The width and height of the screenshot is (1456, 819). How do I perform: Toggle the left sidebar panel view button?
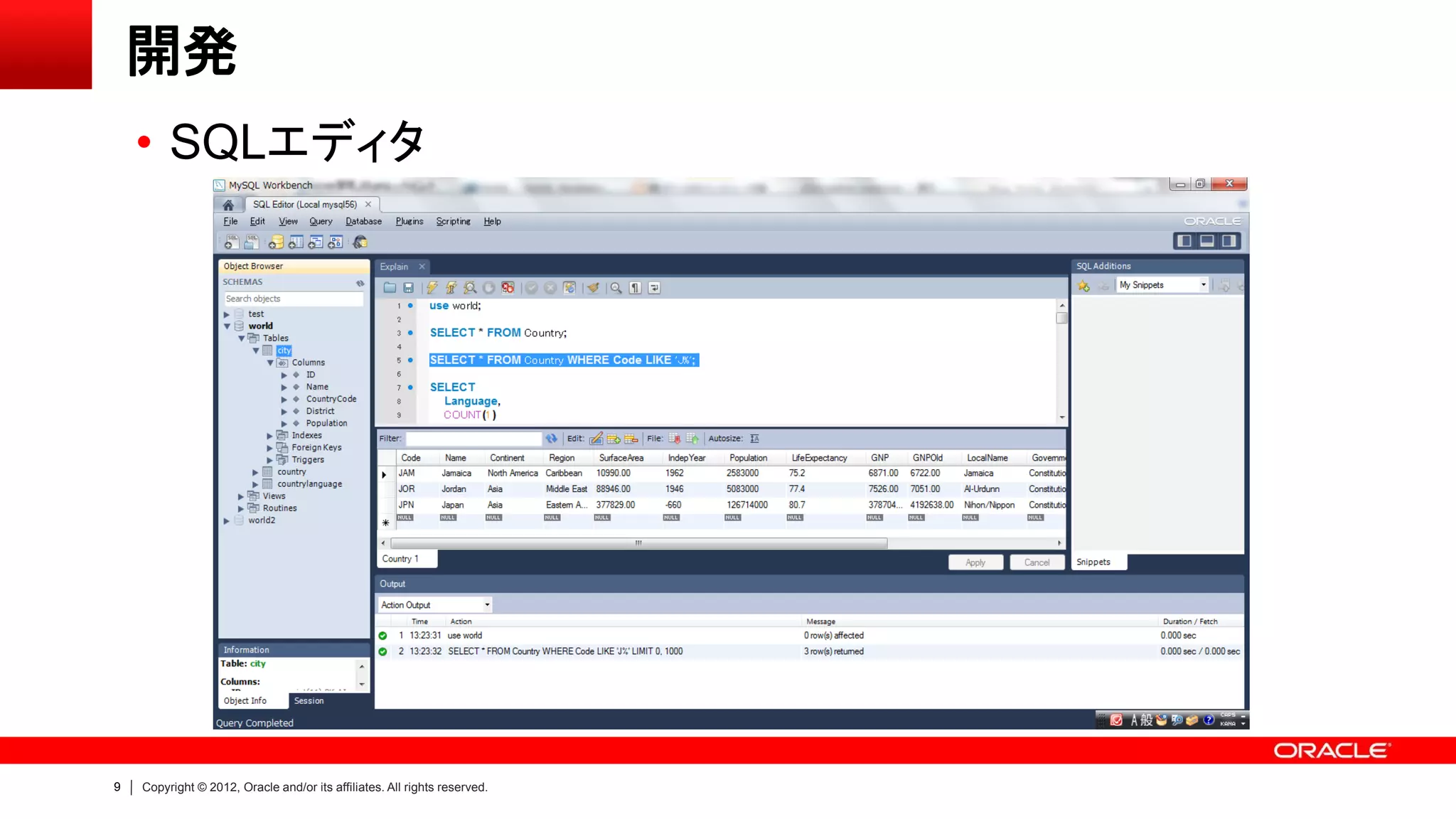point(1184,241)
